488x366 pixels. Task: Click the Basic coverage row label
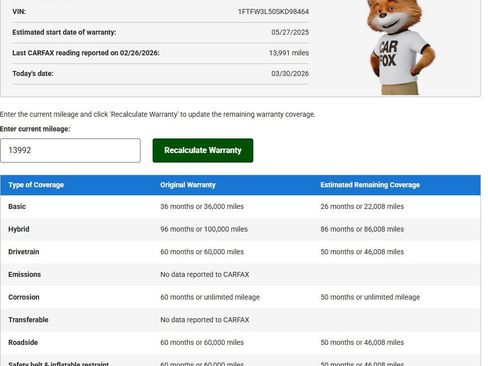pyautogui.click(x=17, y=207)
